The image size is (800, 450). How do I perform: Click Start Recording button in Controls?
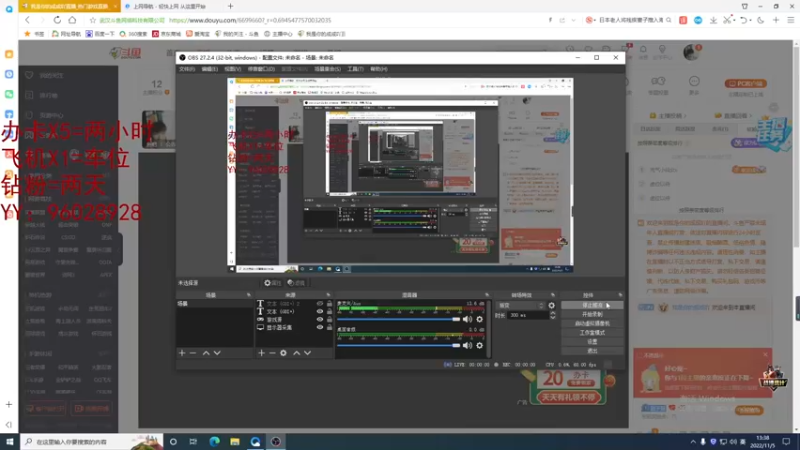592,314
